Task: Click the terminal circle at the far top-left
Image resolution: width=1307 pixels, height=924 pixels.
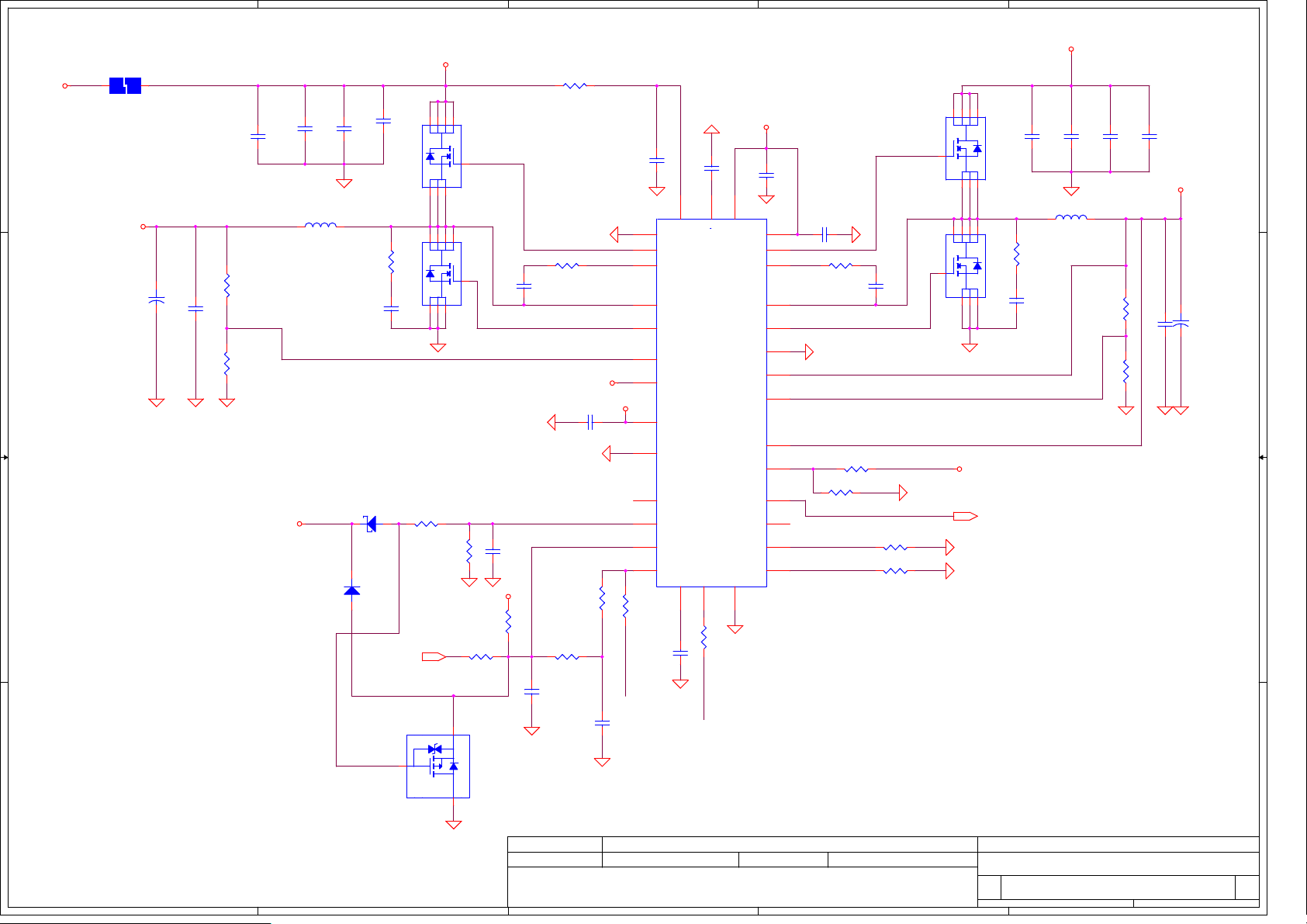Action: click(x=65, y=86)
